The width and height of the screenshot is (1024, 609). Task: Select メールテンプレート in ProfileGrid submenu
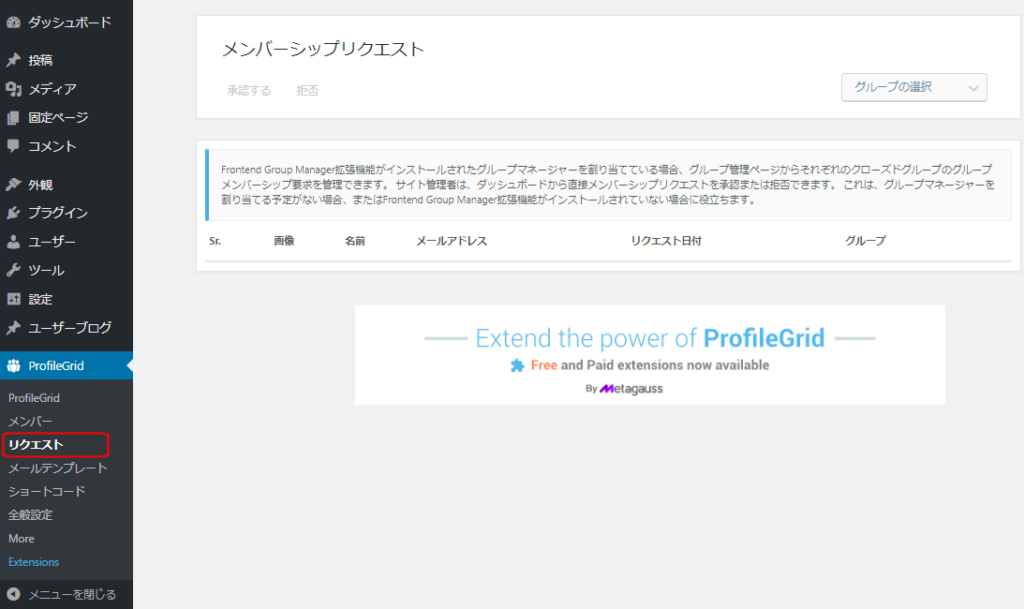tap(57, 468)
